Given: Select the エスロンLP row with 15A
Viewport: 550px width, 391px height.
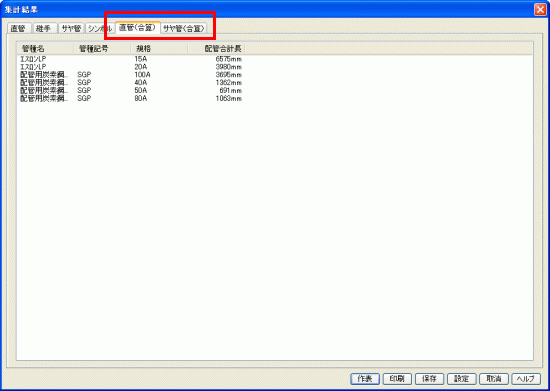Looking at the screenshot, I should point(131,59).
